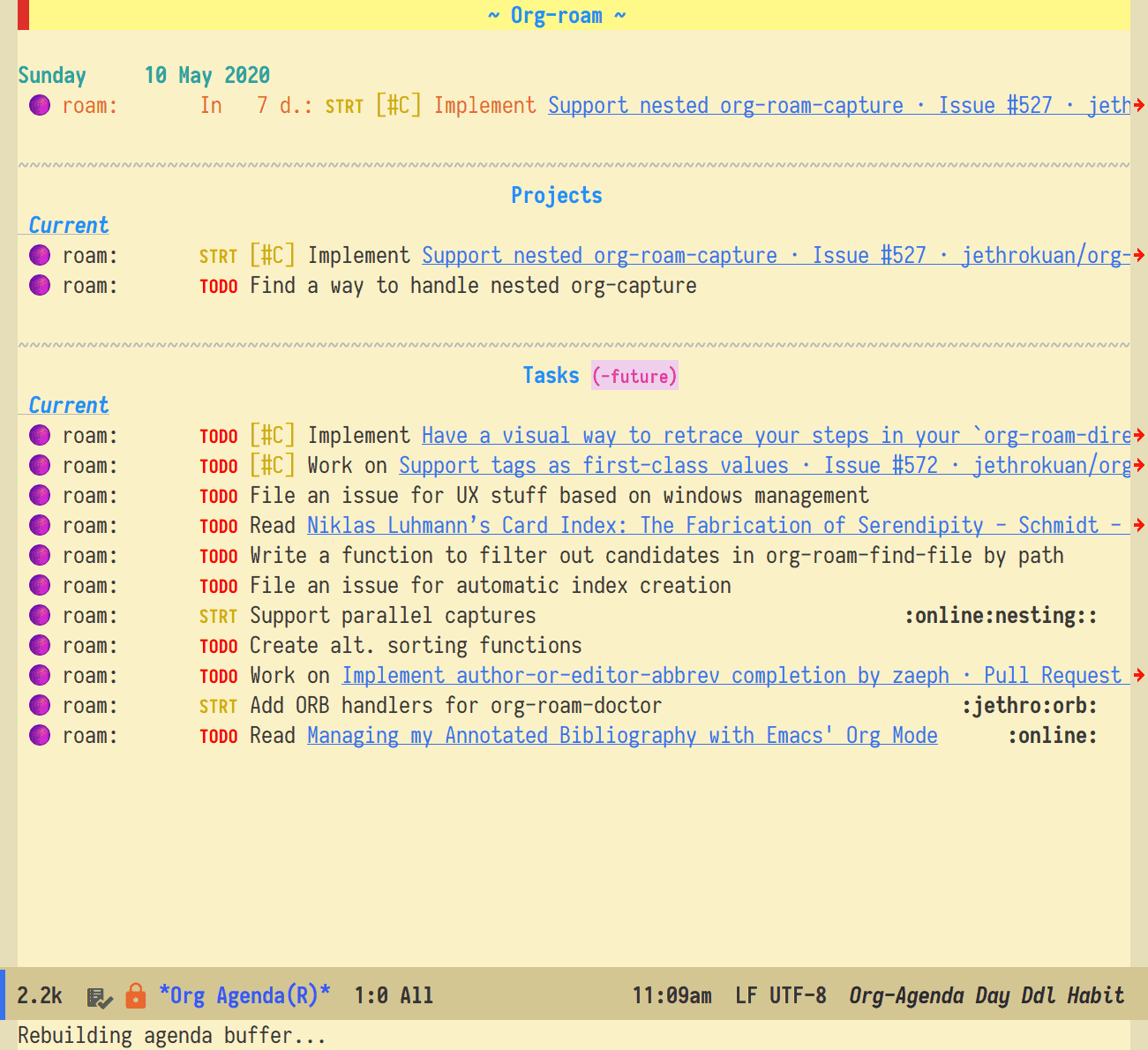Click the [#C] priority in the deadline row

click(399, 106)
